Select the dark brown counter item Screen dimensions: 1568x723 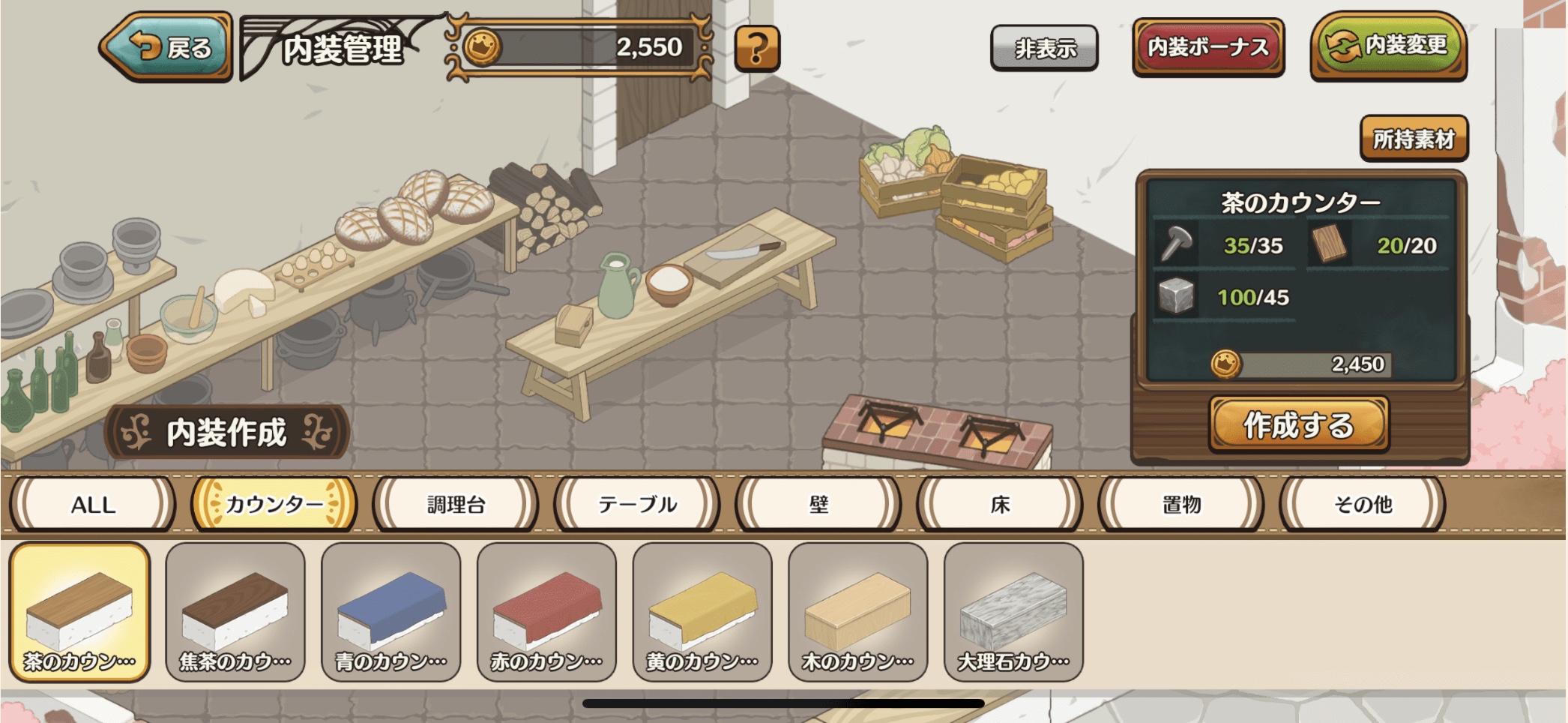tap(235, 612)
